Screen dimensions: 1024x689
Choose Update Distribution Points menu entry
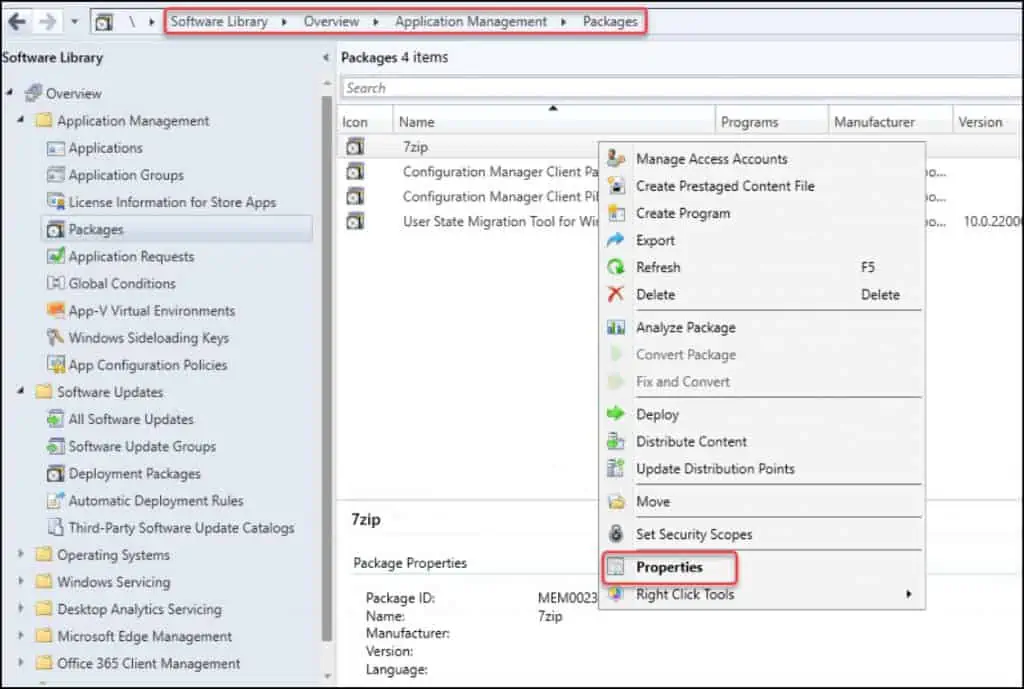715,469
